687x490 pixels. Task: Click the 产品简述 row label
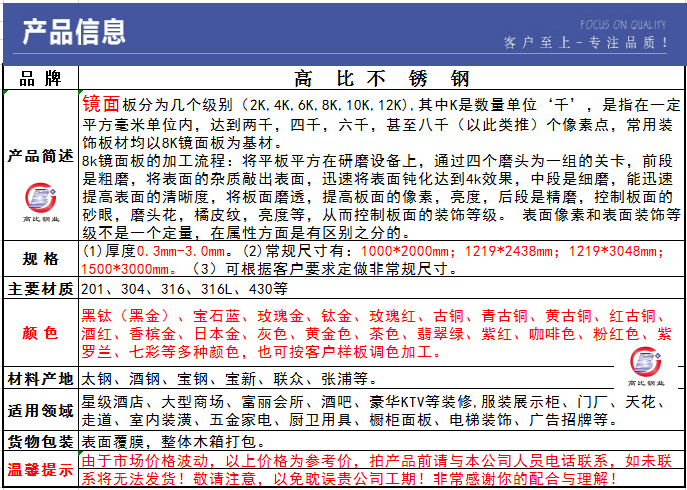(40, 156)
